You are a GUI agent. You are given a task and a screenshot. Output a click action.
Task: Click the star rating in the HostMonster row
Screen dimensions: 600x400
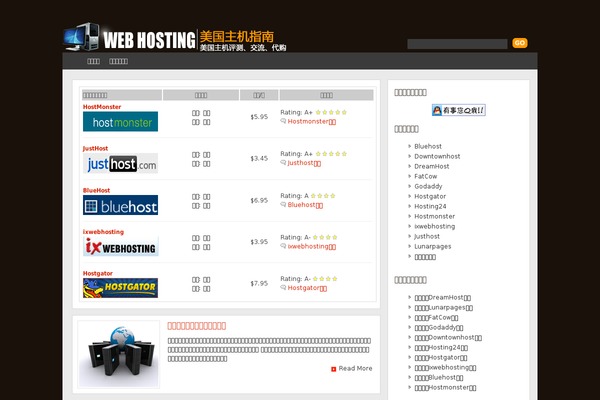click(331, 112)
